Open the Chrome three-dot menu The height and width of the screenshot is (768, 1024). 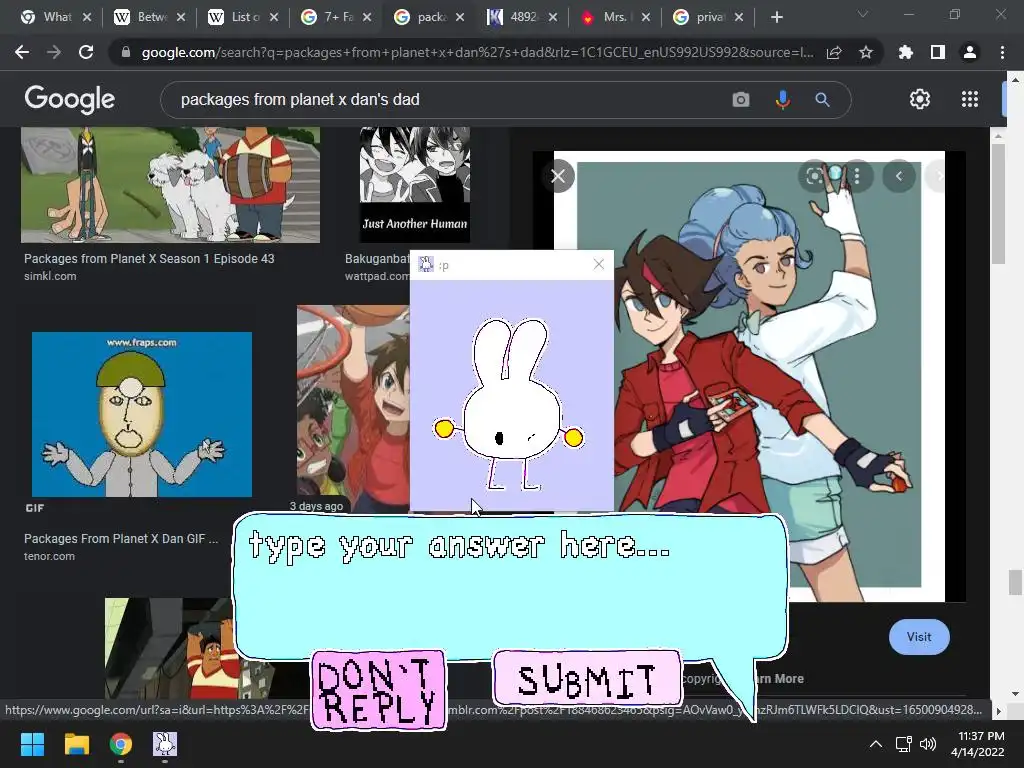(x=1002, y=52)
